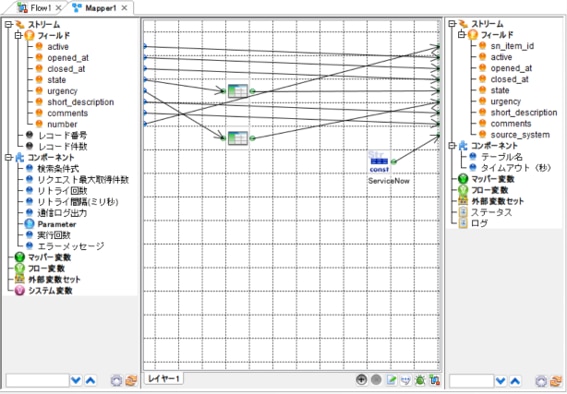
Task: Click the gear settings icon in right panel
Action: pos(541,381)
